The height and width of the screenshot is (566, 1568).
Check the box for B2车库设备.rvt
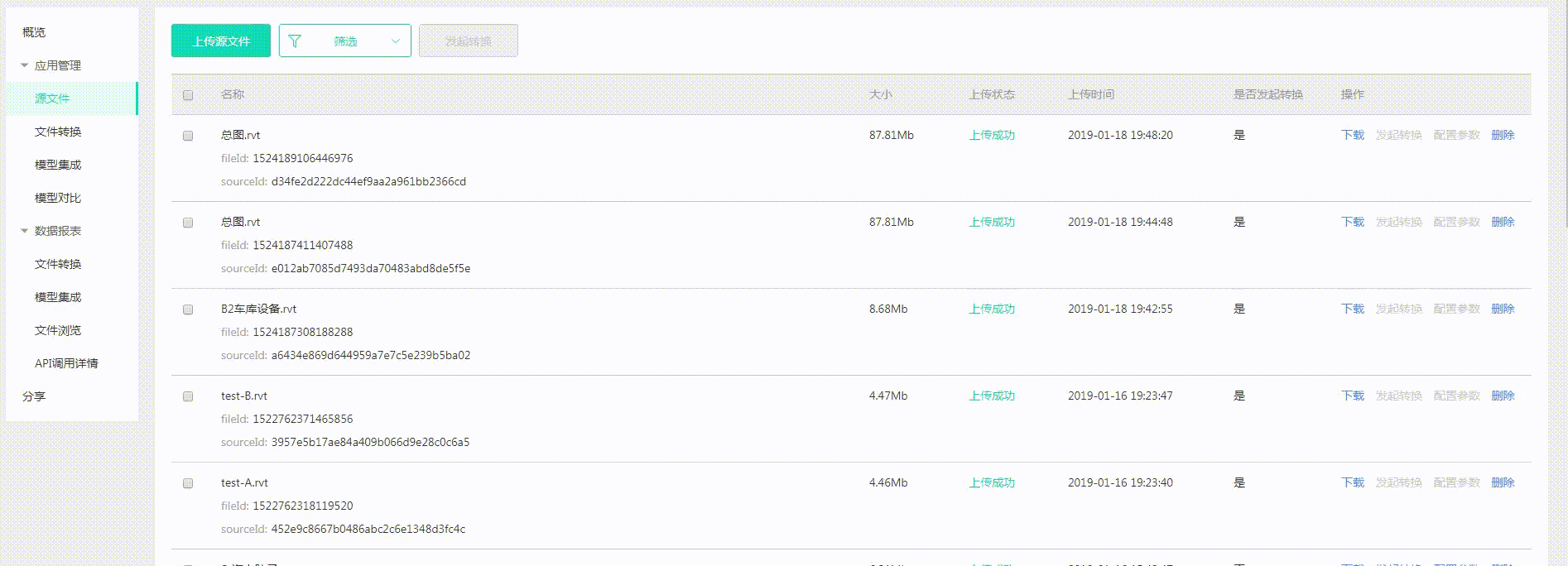[x=188, y=309]
